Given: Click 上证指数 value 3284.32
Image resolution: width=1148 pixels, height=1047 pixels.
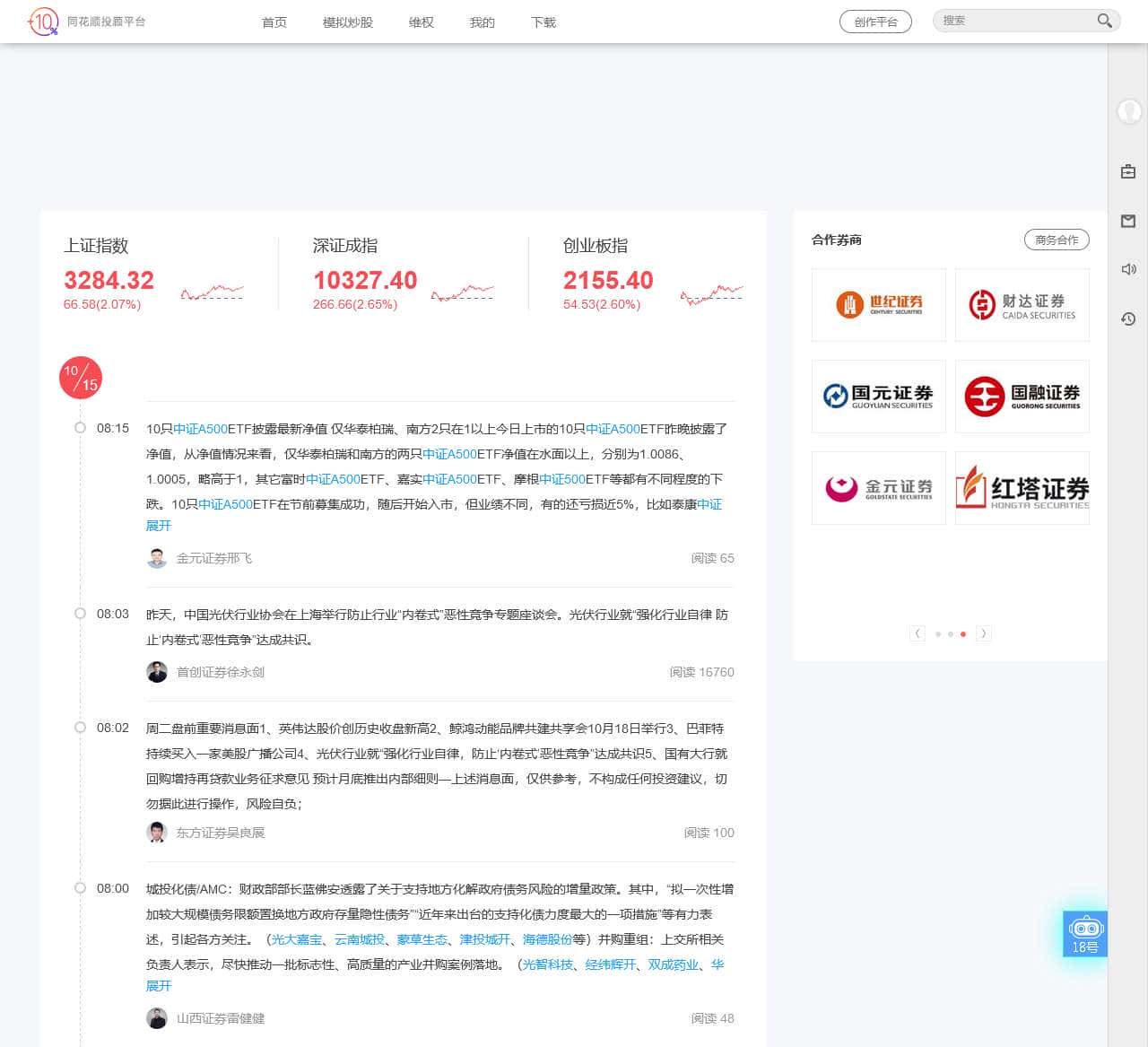Looking at the screenshot, I should point(109,281).
